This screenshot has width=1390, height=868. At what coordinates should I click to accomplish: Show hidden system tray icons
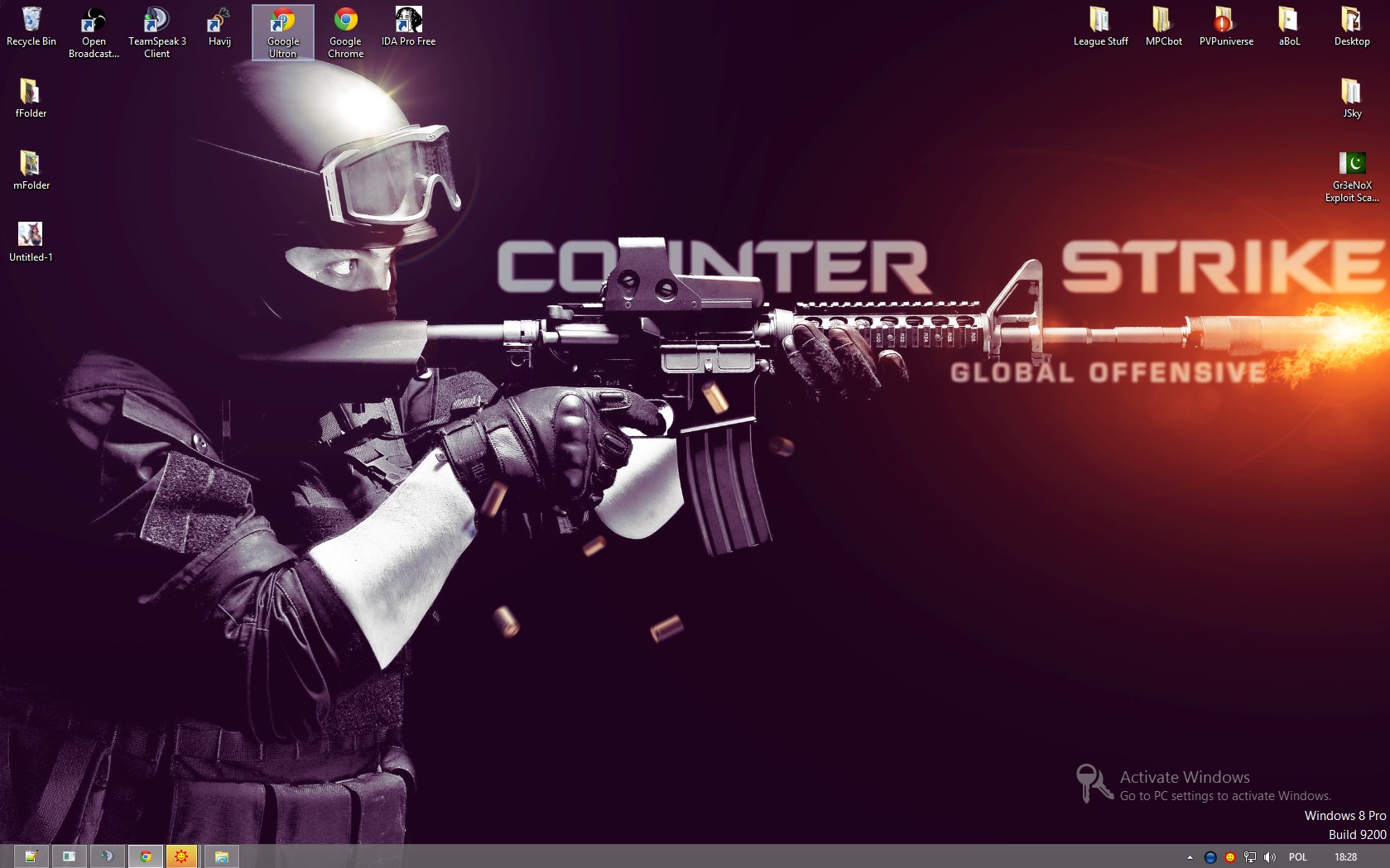tap(1190, 857)
